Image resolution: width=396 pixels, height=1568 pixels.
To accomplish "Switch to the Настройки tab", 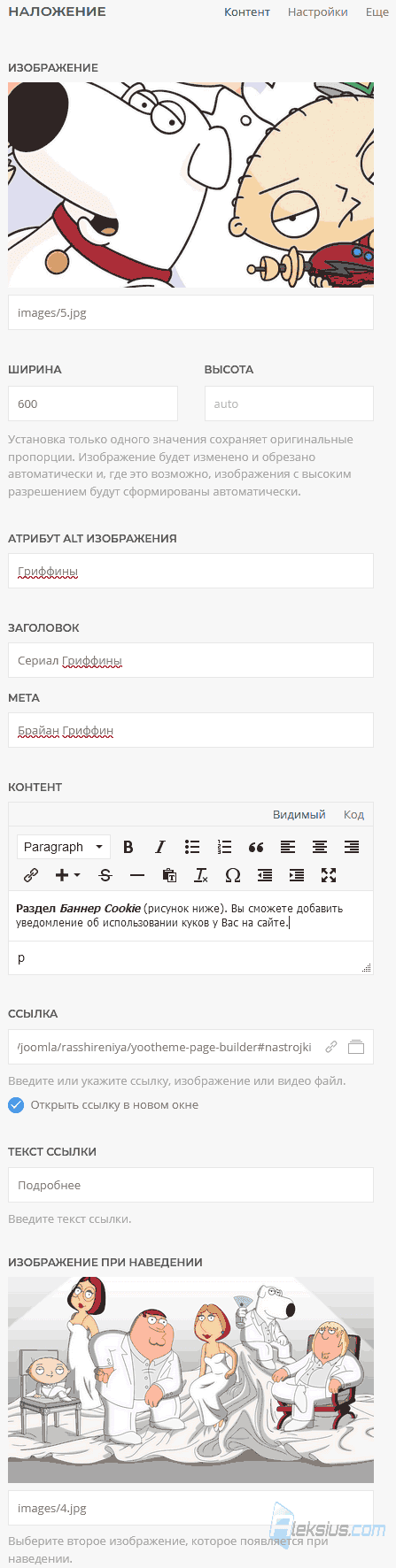I will coord(317,12).
